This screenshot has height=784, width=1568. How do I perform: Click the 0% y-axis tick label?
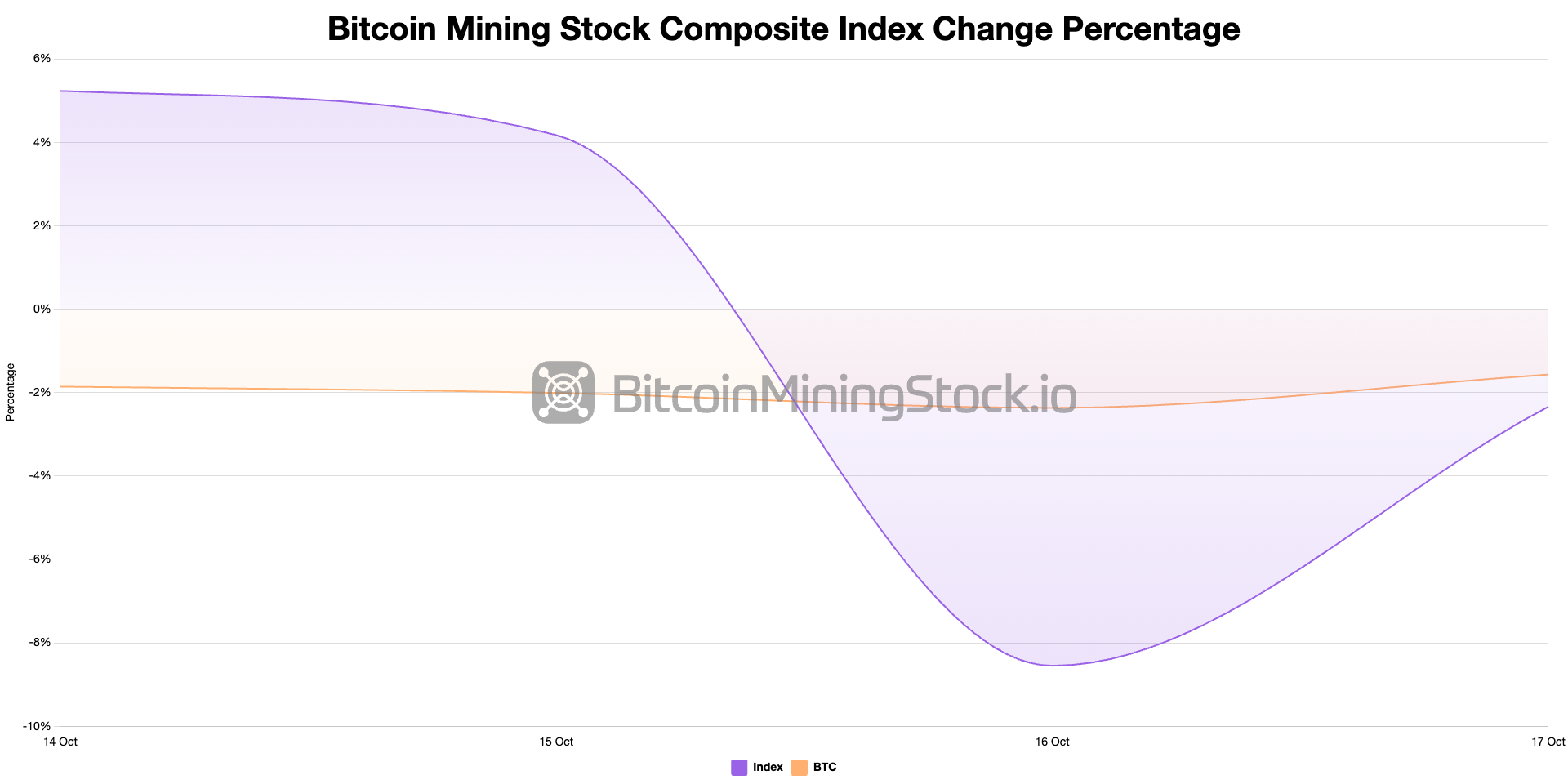tap(42, 309)
